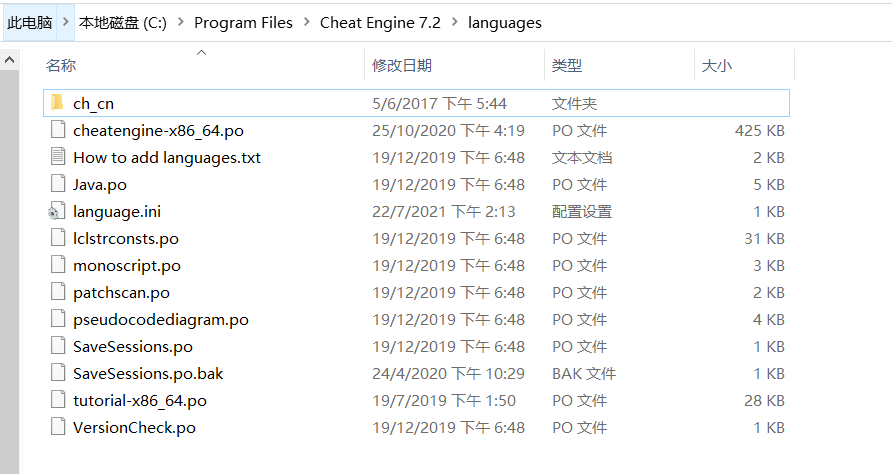
Task: Go to Program Files in address bar
Action: [x=243, y=22]
